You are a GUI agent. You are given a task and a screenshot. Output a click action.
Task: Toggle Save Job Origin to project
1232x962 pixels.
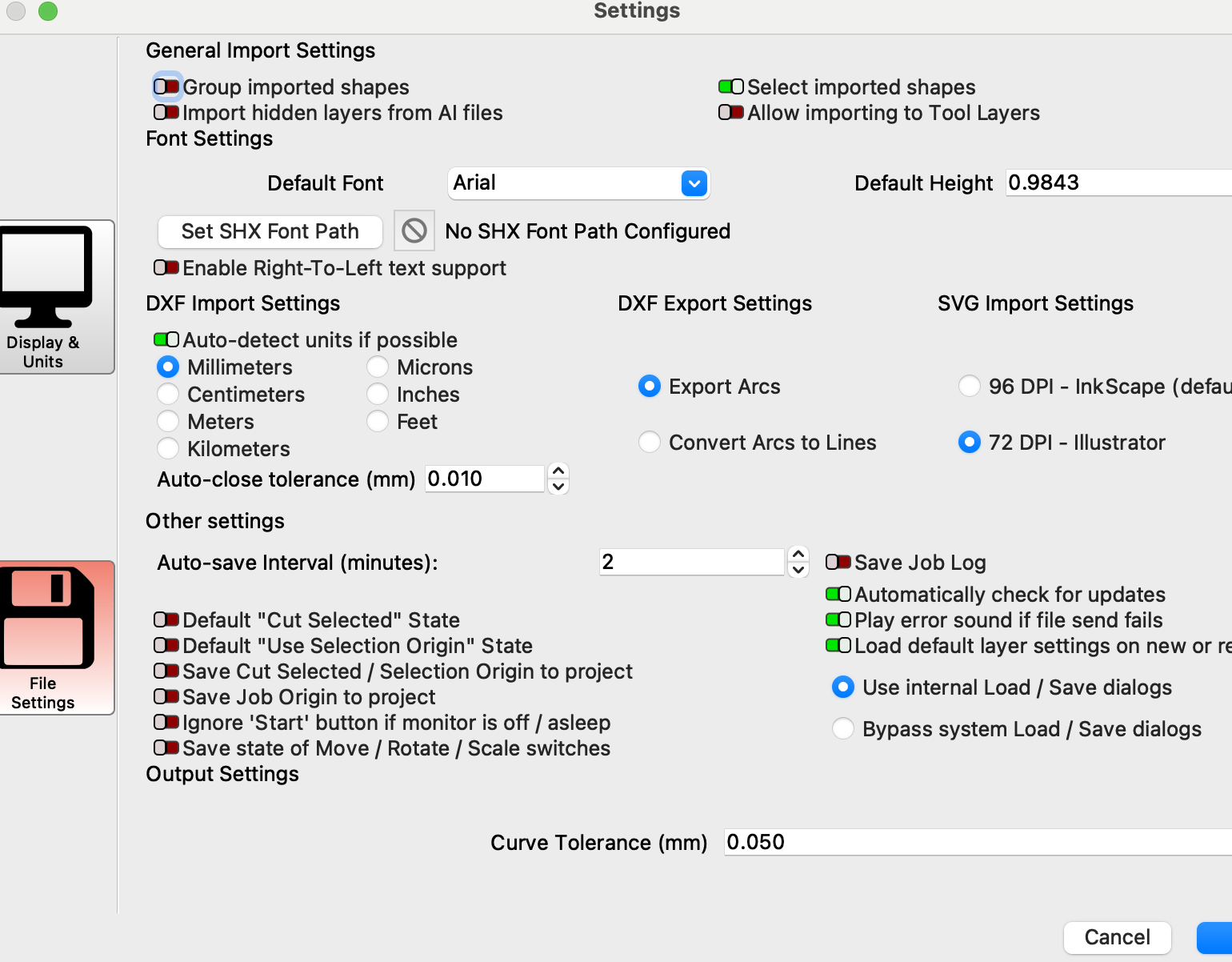pyautogui.click(x=166, y=696)
